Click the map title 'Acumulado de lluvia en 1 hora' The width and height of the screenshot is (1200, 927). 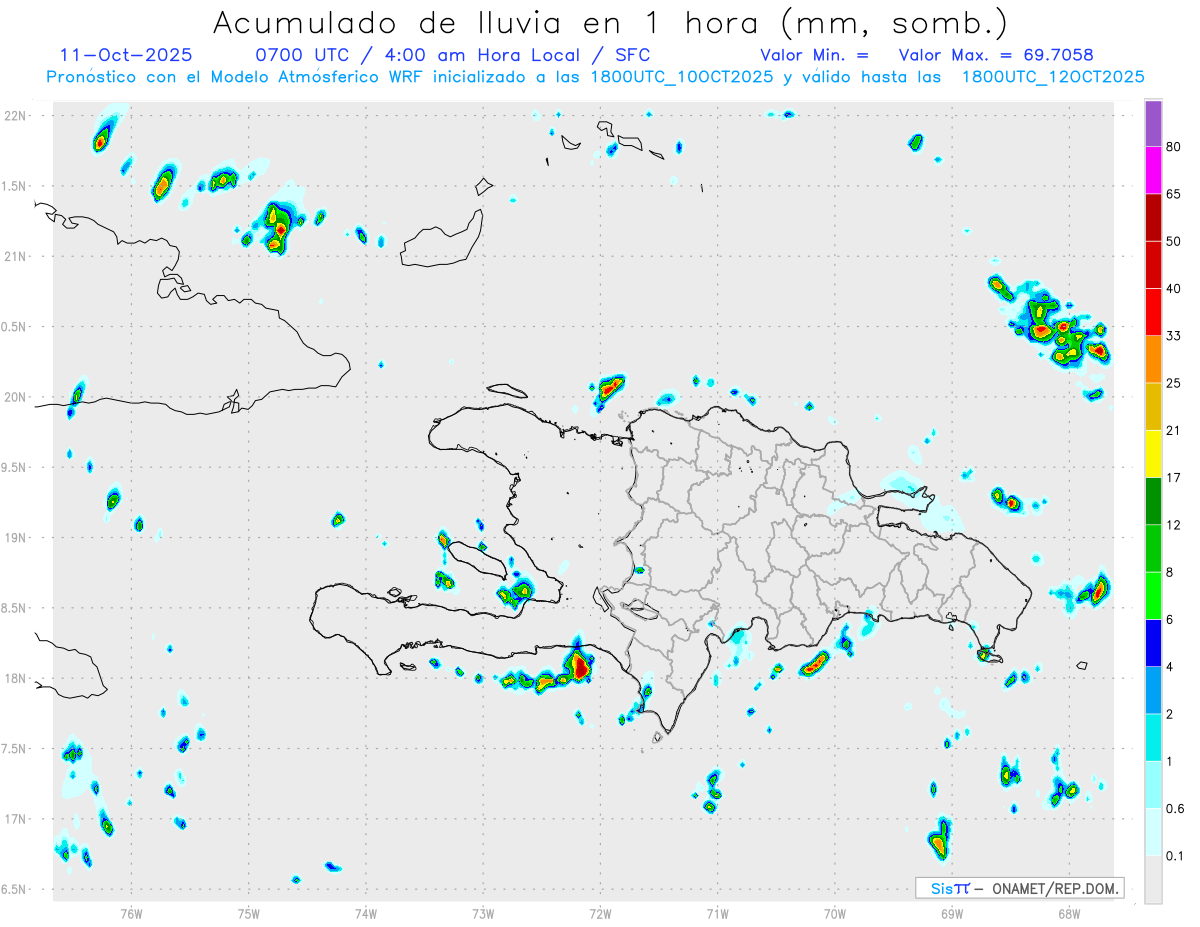click(489, 22)
